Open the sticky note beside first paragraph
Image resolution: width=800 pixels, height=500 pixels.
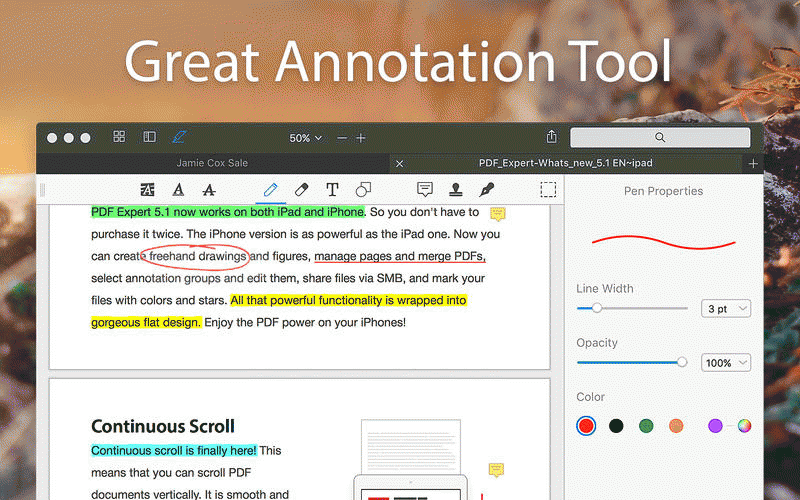pyautogui.click(x=497, y=214)
